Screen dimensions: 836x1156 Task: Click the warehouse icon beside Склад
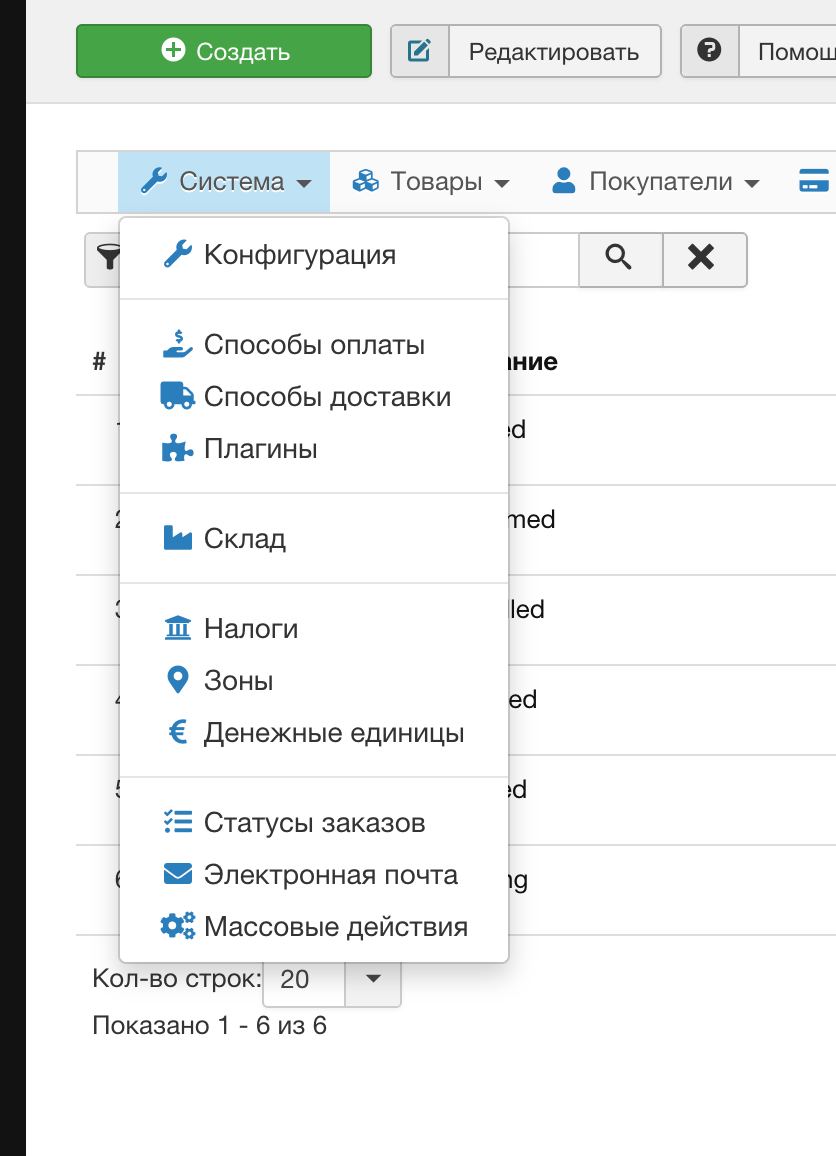click(177, 539)
